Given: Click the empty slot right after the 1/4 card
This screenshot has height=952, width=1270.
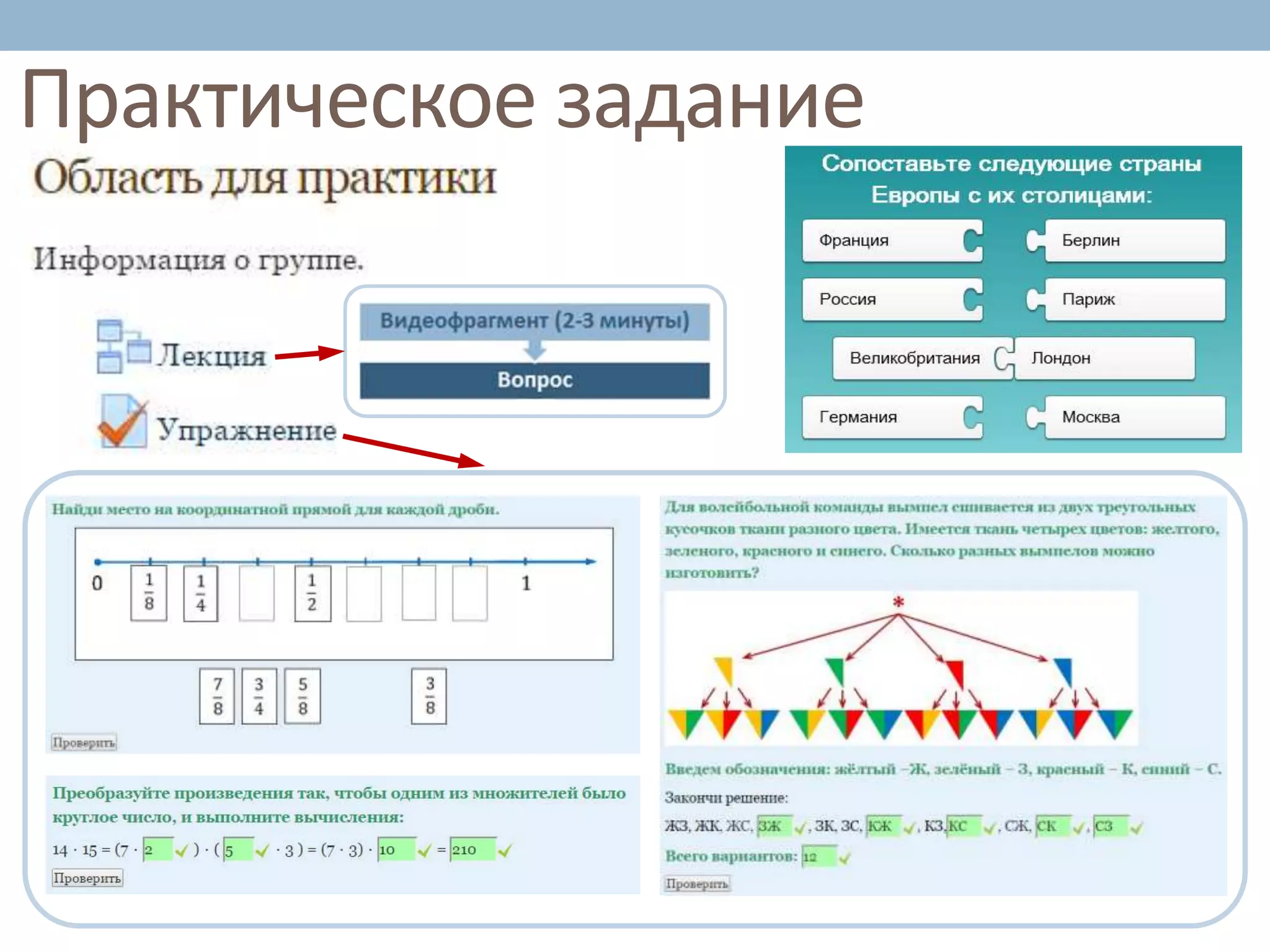Looking at the screenshot, I should point(257,593).
